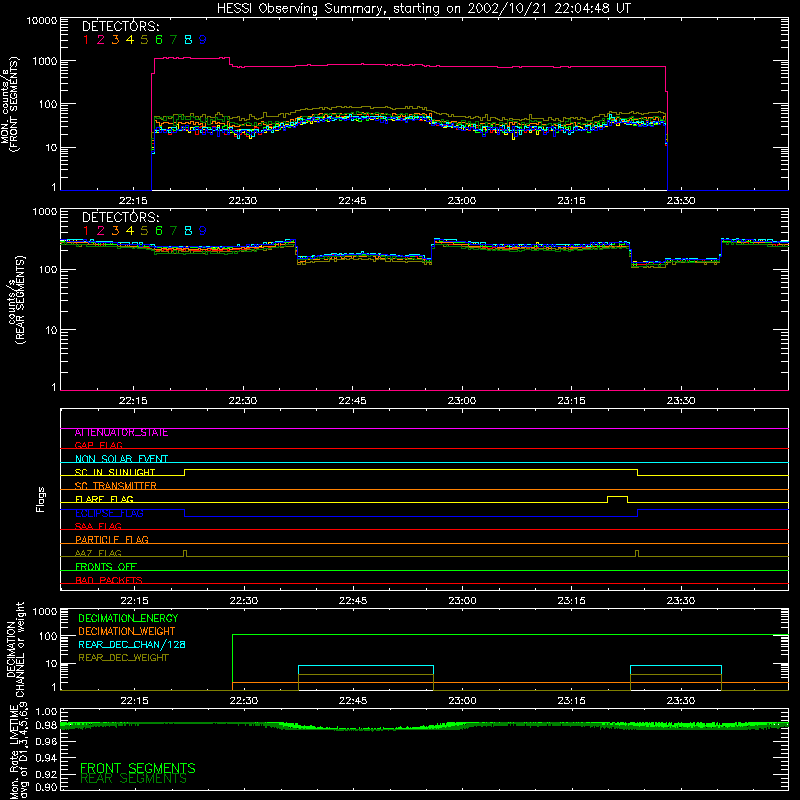Click the 'Mon. Rate LIVETIME' axis label

tap(14, 751)
